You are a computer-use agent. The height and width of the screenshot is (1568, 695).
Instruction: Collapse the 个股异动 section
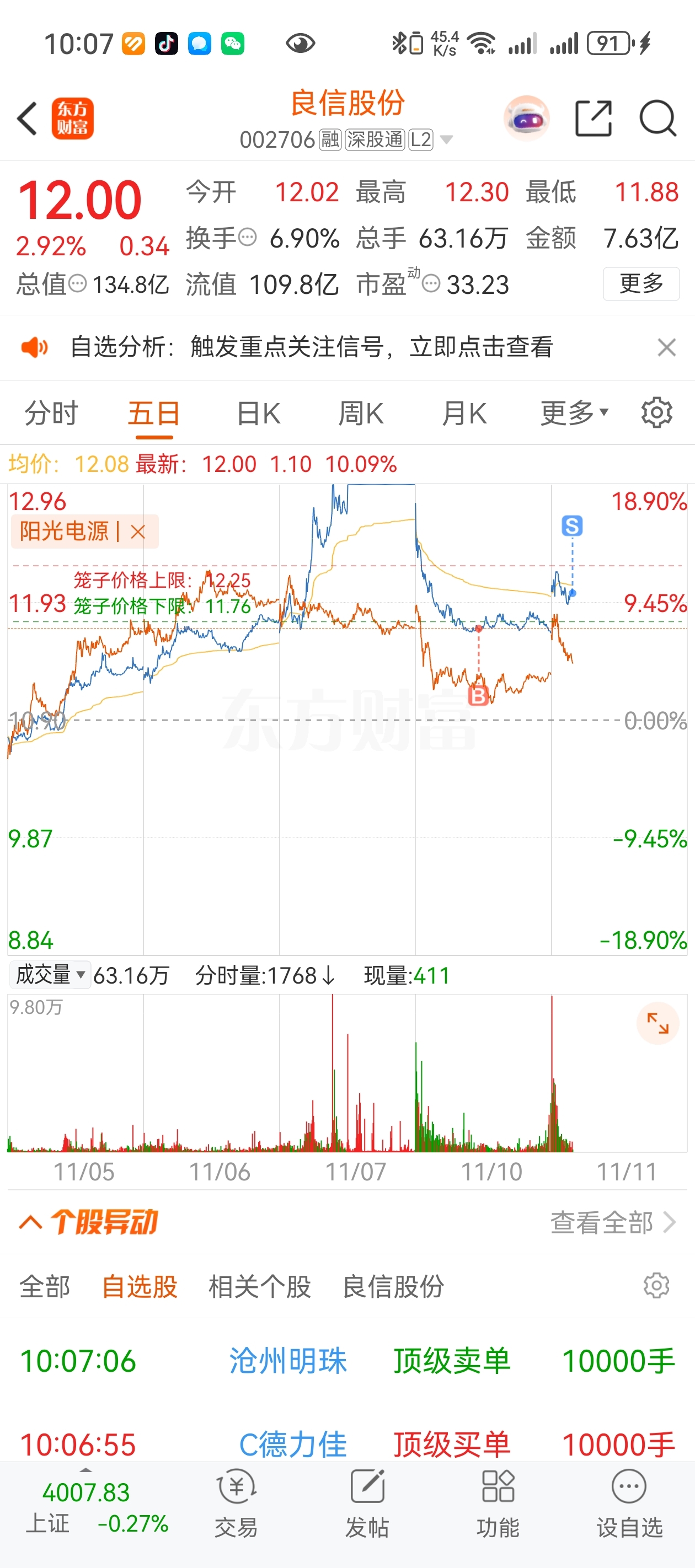pos(30,1222)
